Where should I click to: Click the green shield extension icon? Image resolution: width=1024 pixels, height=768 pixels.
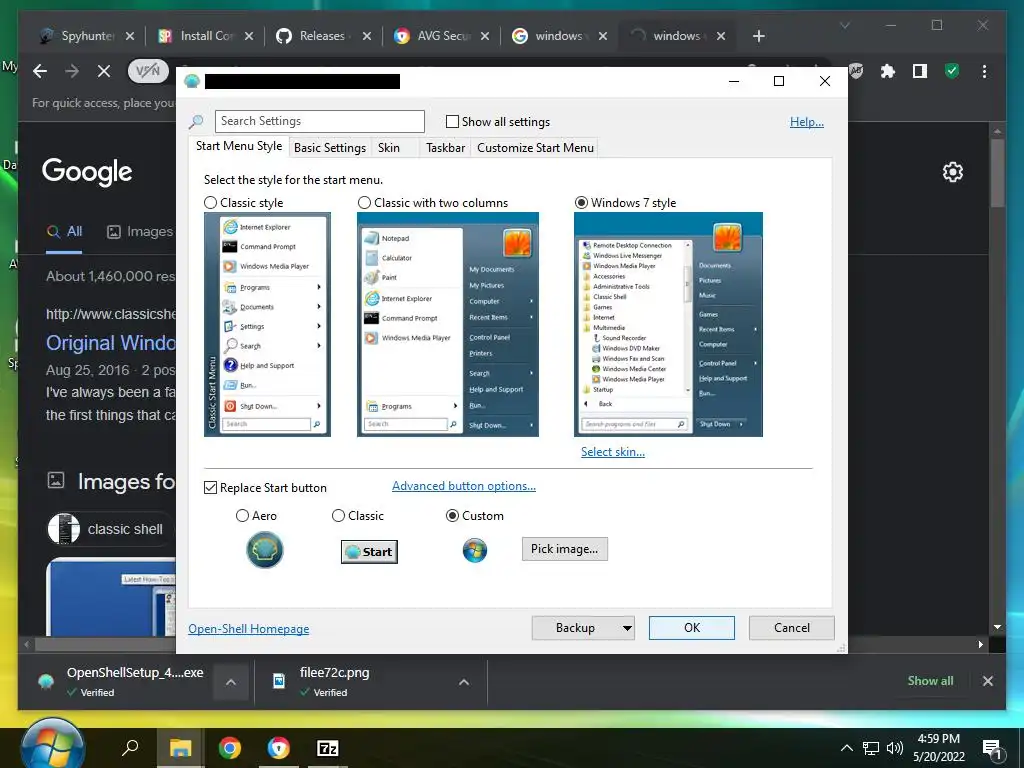pos(952,71)
